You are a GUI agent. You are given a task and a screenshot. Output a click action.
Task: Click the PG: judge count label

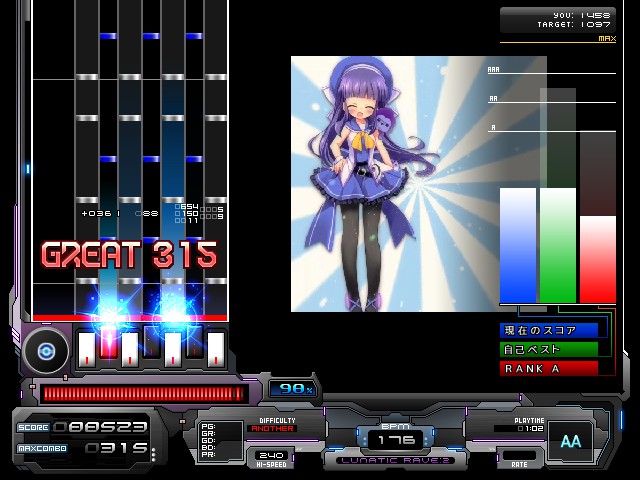click(x=208, y=427)
